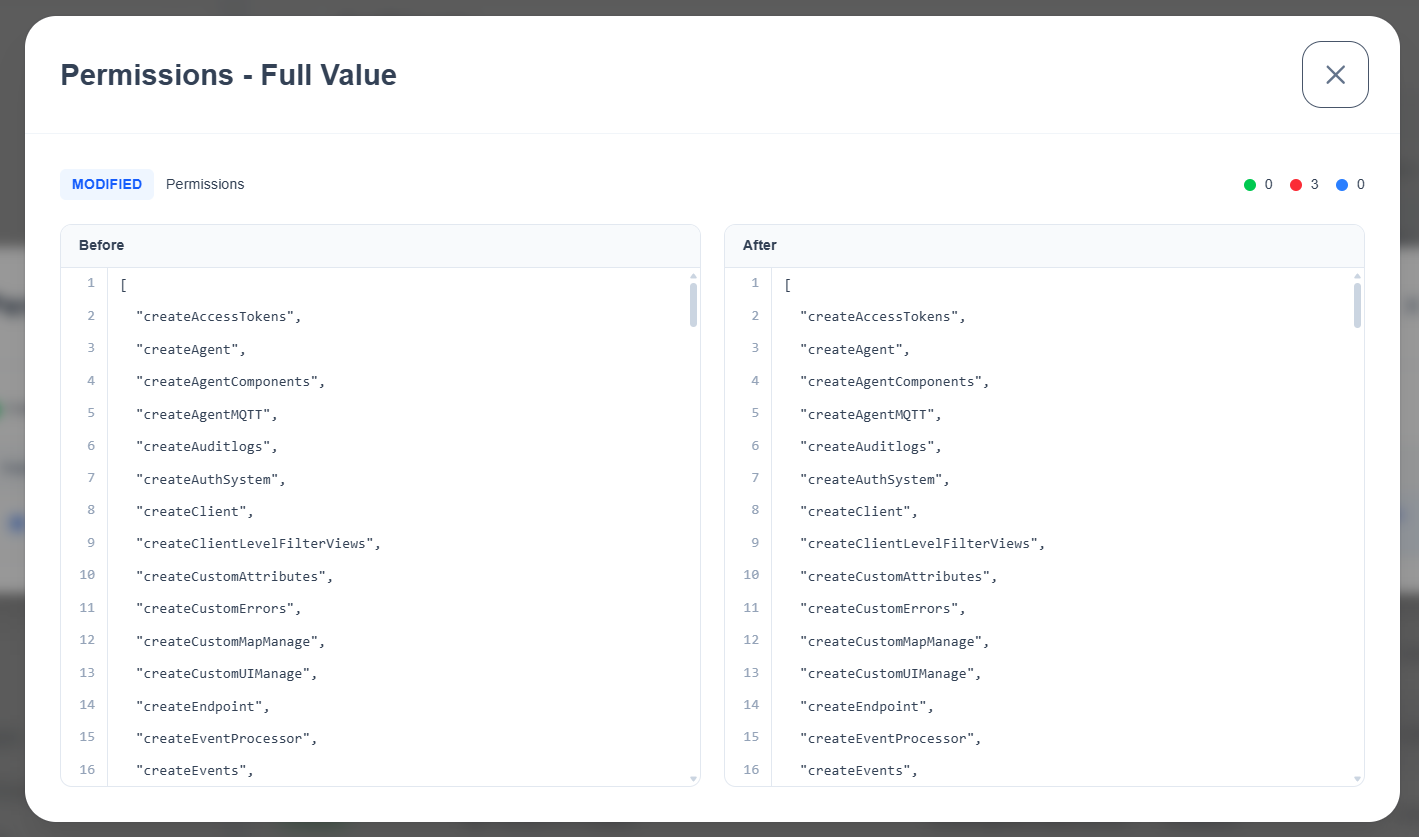Click "createAgent" in the After panel
This screenshot has width=1419, height=837.
coord(854,349)
